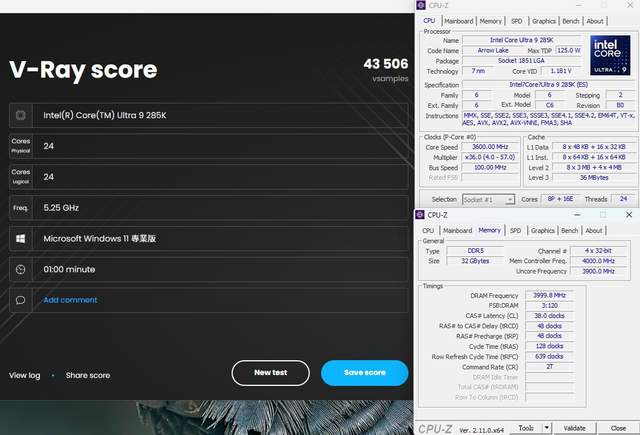Open the Tools dropdown arrow in CPU-Z
Viewport: 640px width, 435px height.
547,428
